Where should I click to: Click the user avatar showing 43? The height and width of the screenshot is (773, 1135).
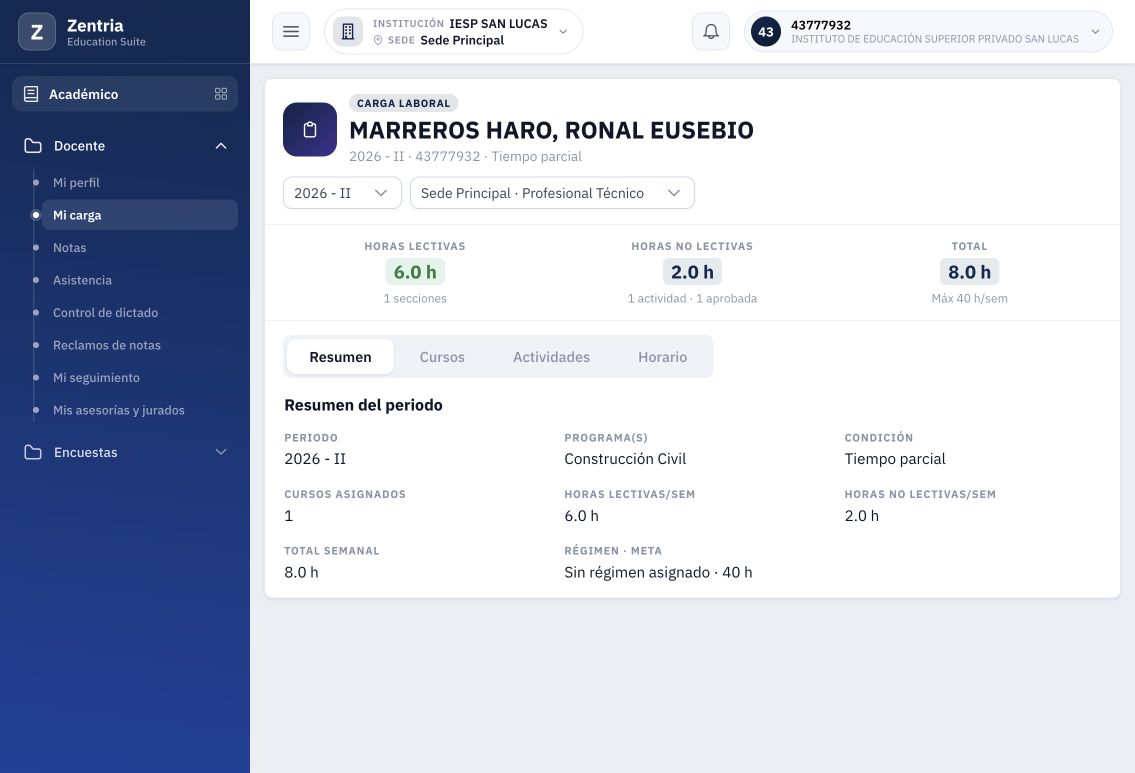(x=766, y=32)
